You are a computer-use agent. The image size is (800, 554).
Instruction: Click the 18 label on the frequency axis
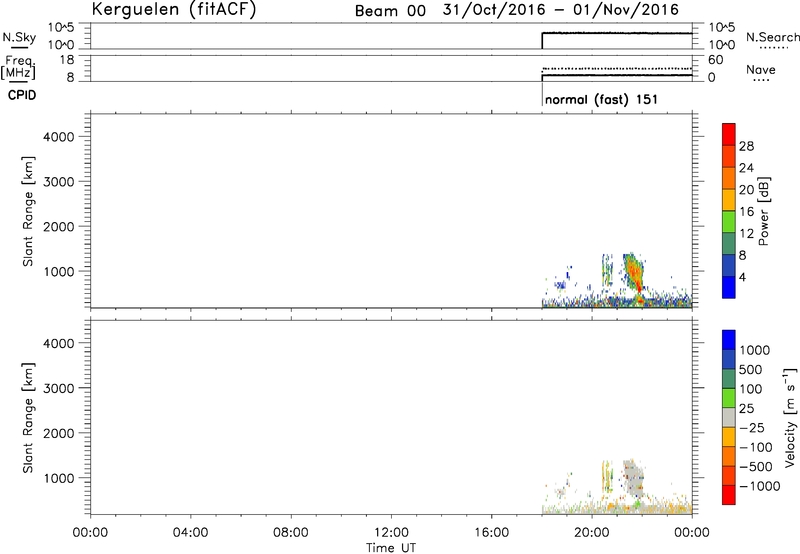click(x=66, y=60)
